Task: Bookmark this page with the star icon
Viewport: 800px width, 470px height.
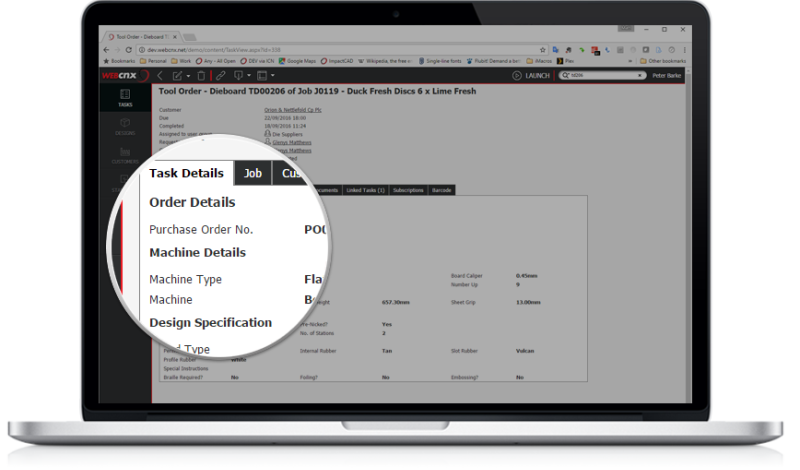Action: click(x=543, y=50)
